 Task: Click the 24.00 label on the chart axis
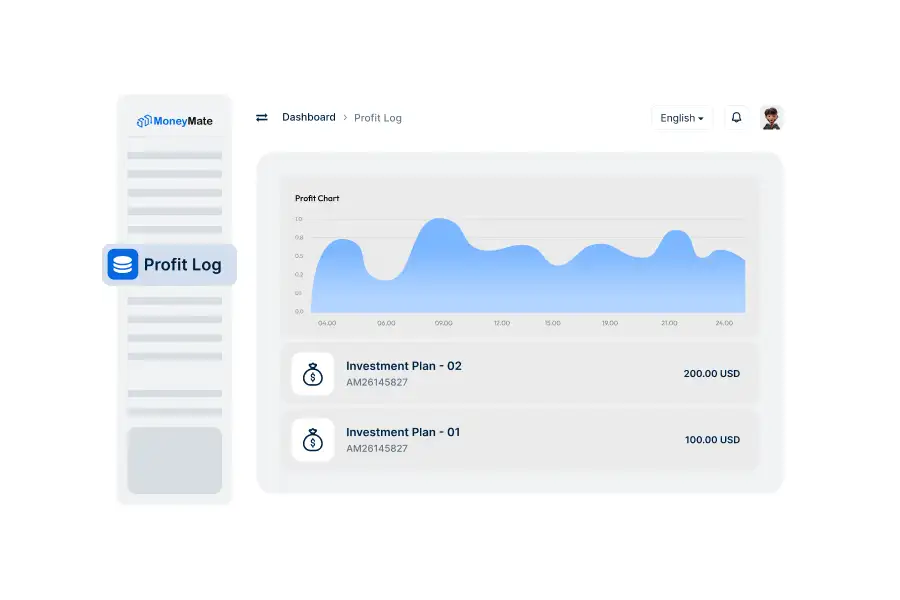pos(724,323)
